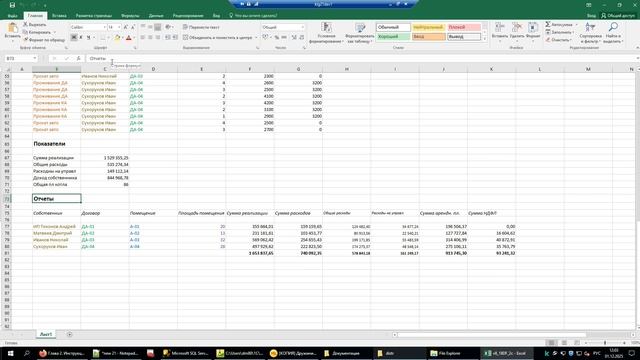Open Conditional Formatting (Условное форматирование)
Image resolution: width=640 pixels, height=360 pixels.
pyautogui.click(x=326, y=33)
